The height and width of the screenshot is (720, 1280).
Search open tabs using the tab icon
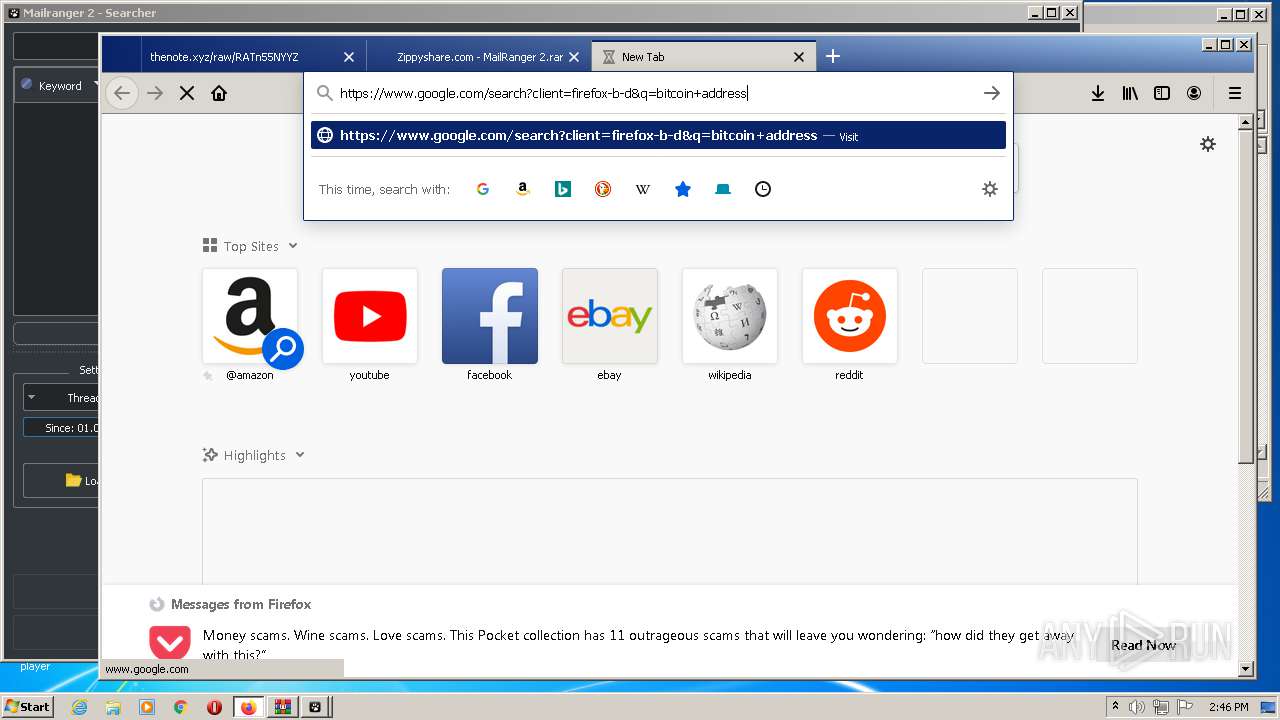[x=723, y=189]
